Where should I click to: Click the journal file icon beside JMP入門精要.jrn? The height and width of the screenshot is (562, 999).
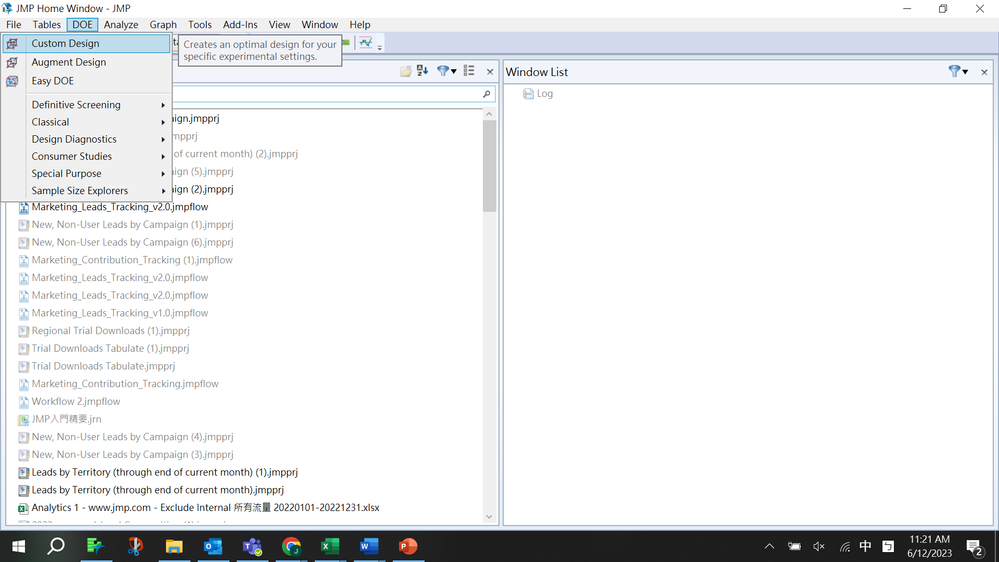(24, 419)
